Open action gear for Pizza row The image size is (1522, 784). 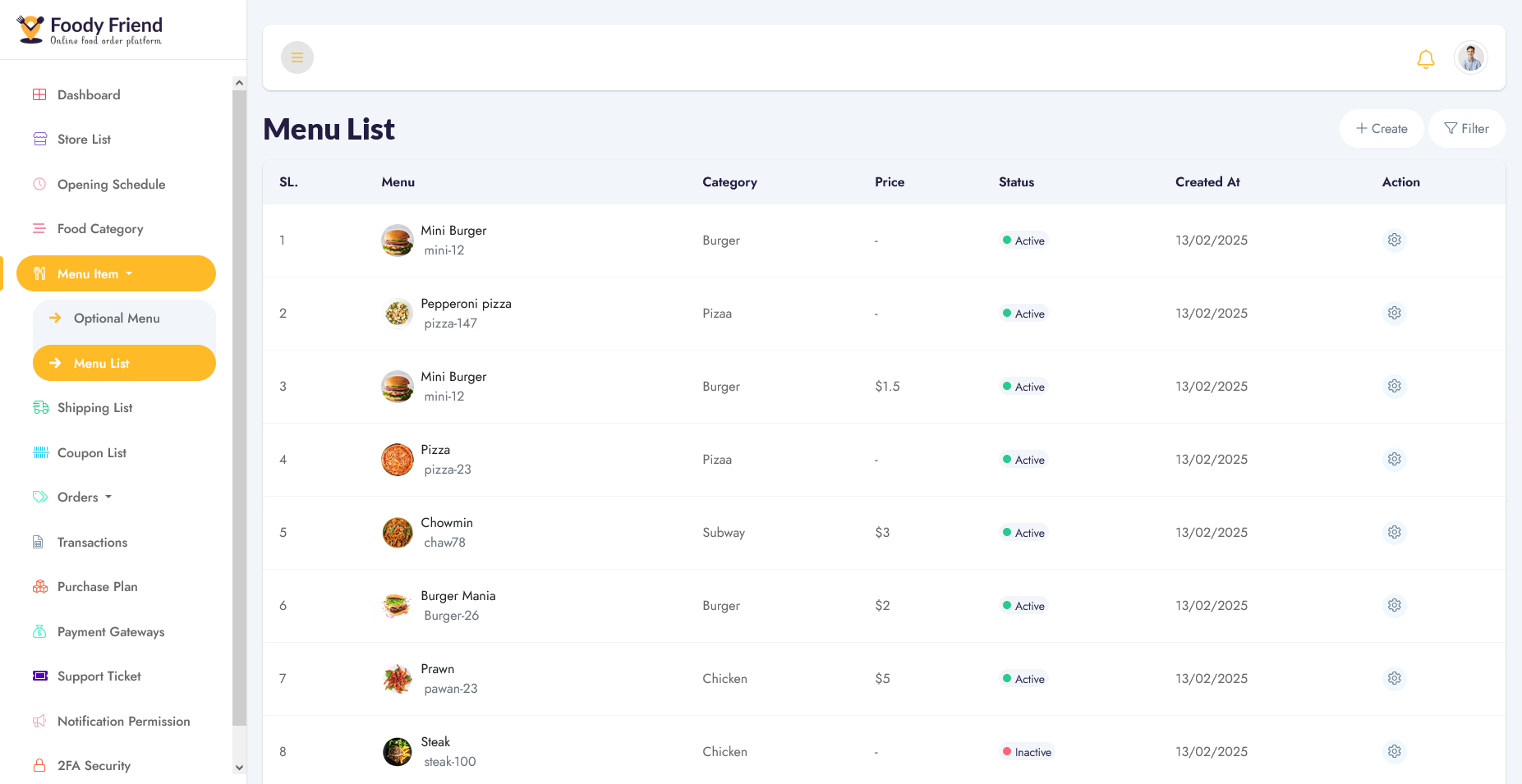click(1394, 460)
